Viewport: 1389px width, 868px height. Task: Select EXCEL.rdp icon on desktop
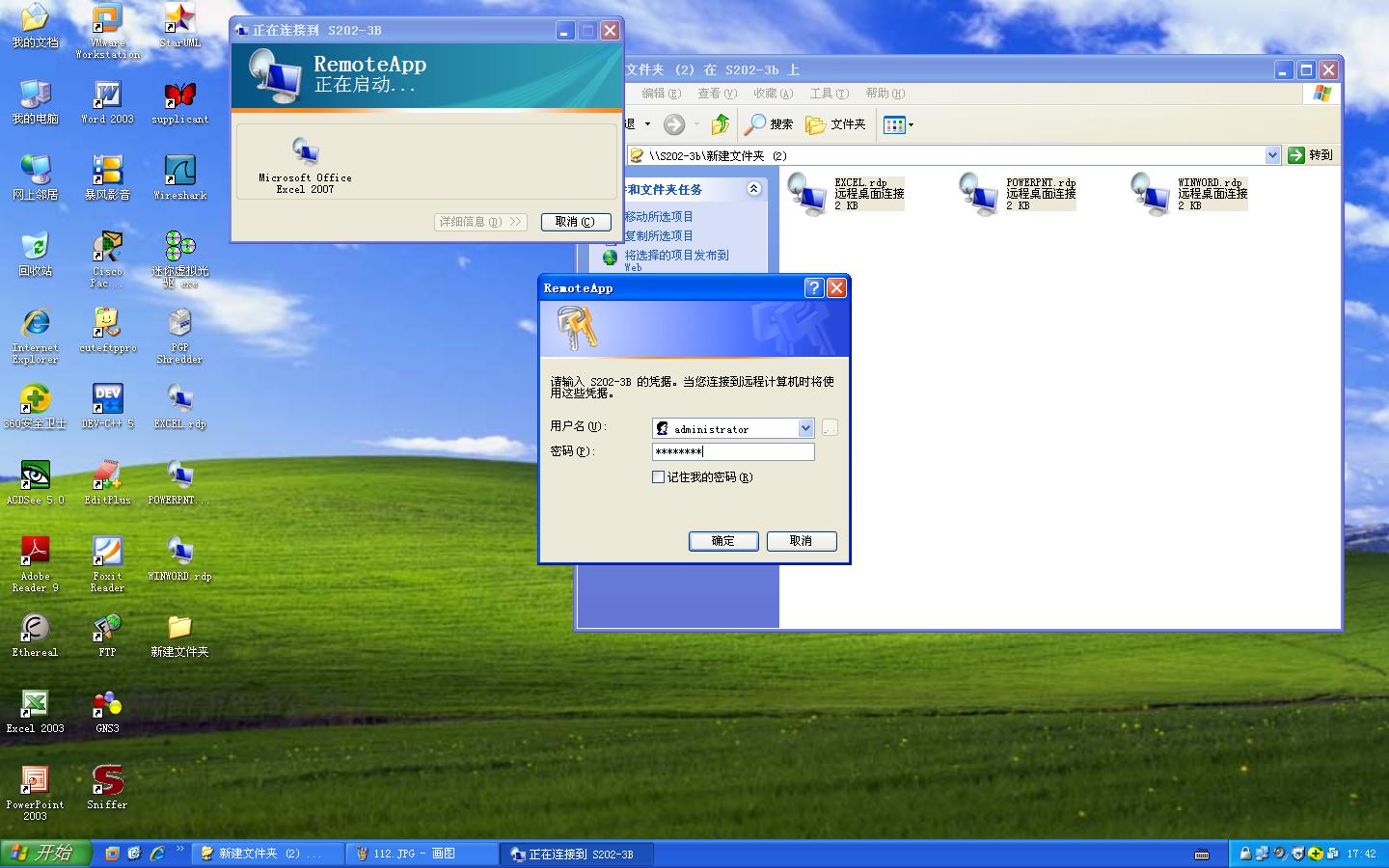pyautogui.click(x=179, y=406)
